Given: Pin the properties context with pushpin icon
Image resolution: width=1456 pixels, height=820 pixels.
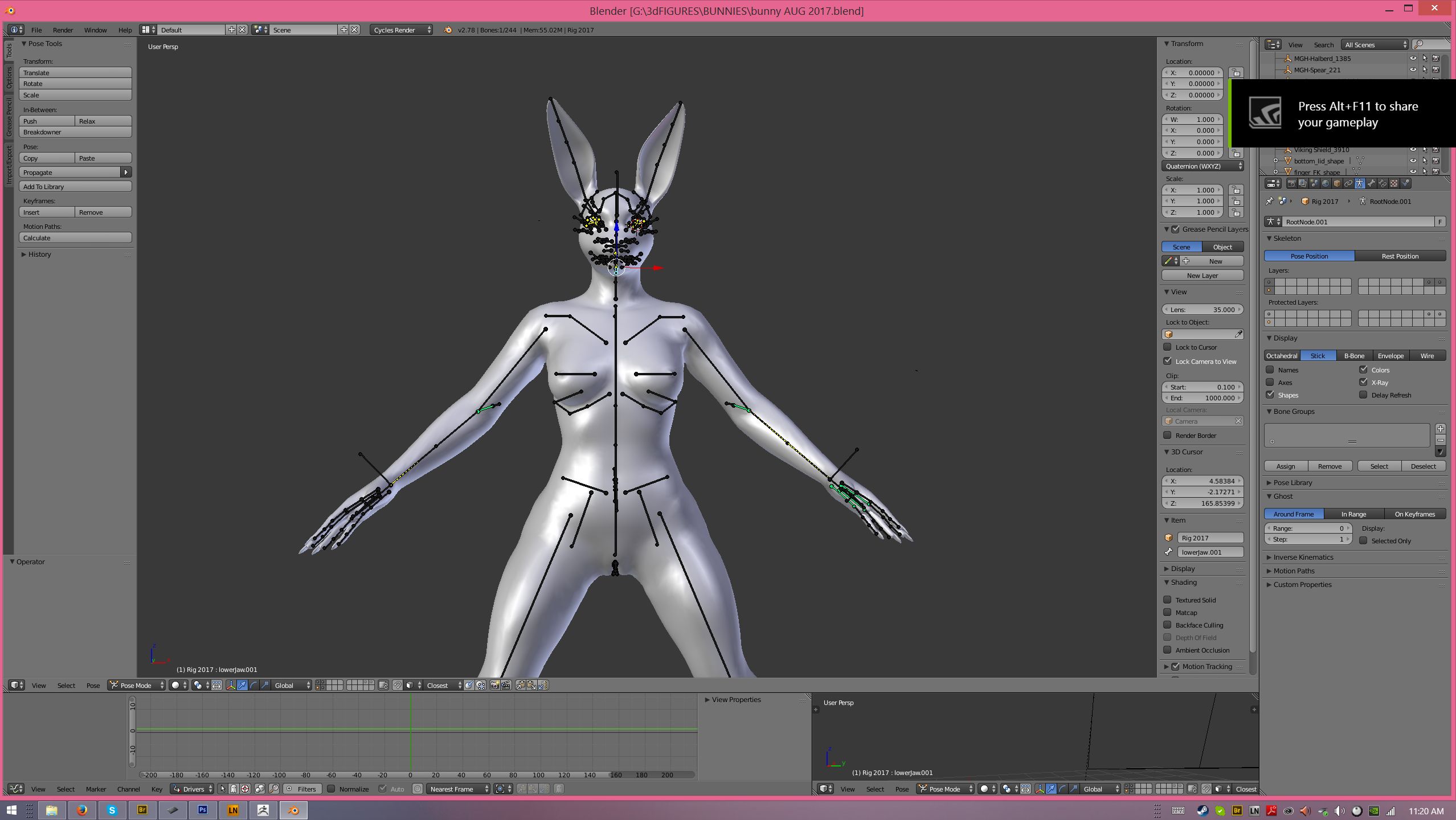Looking at the screenshot, I should point(1269,201).
